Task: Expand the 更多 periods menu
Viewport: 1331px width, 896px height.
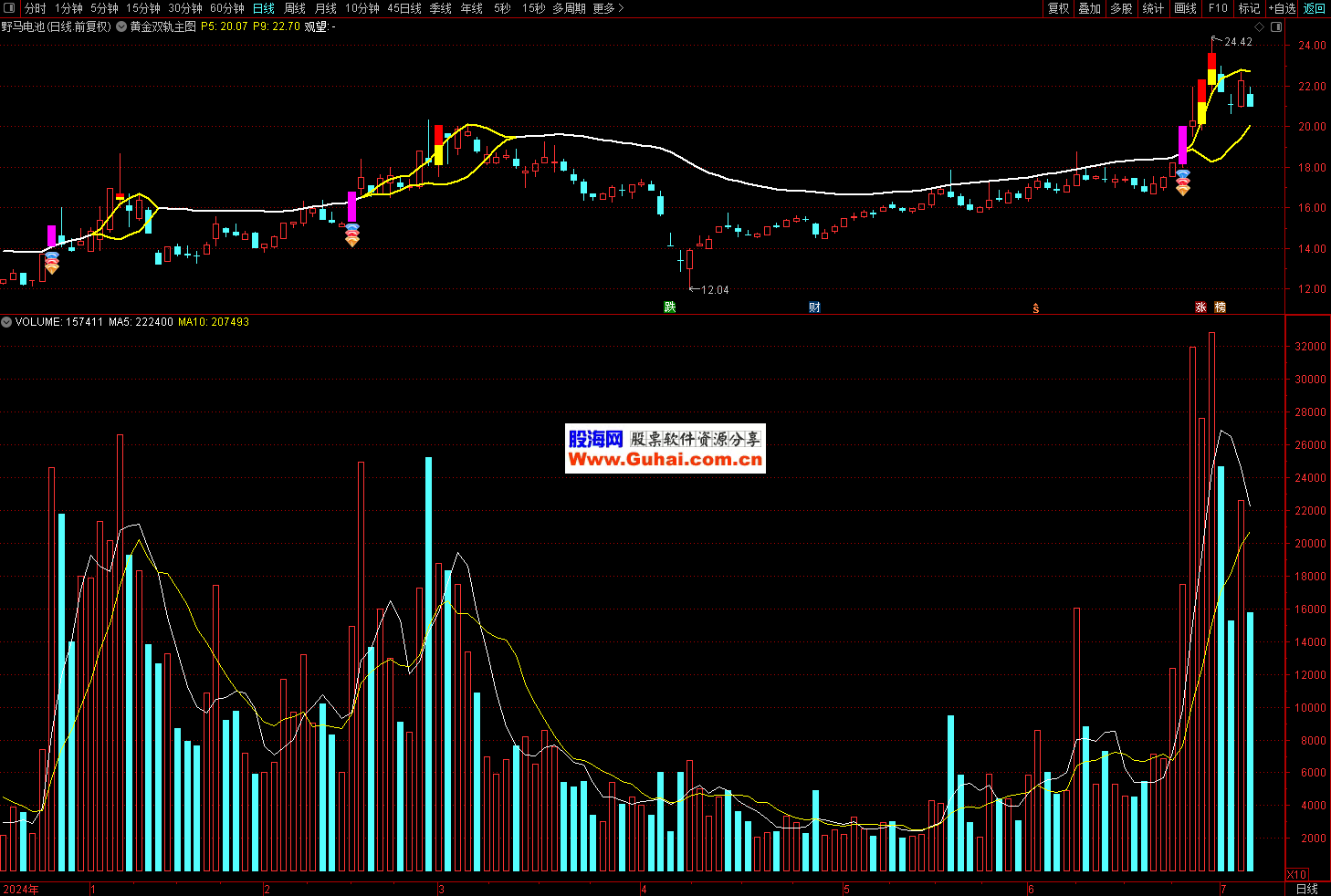Action: (608, 8)
